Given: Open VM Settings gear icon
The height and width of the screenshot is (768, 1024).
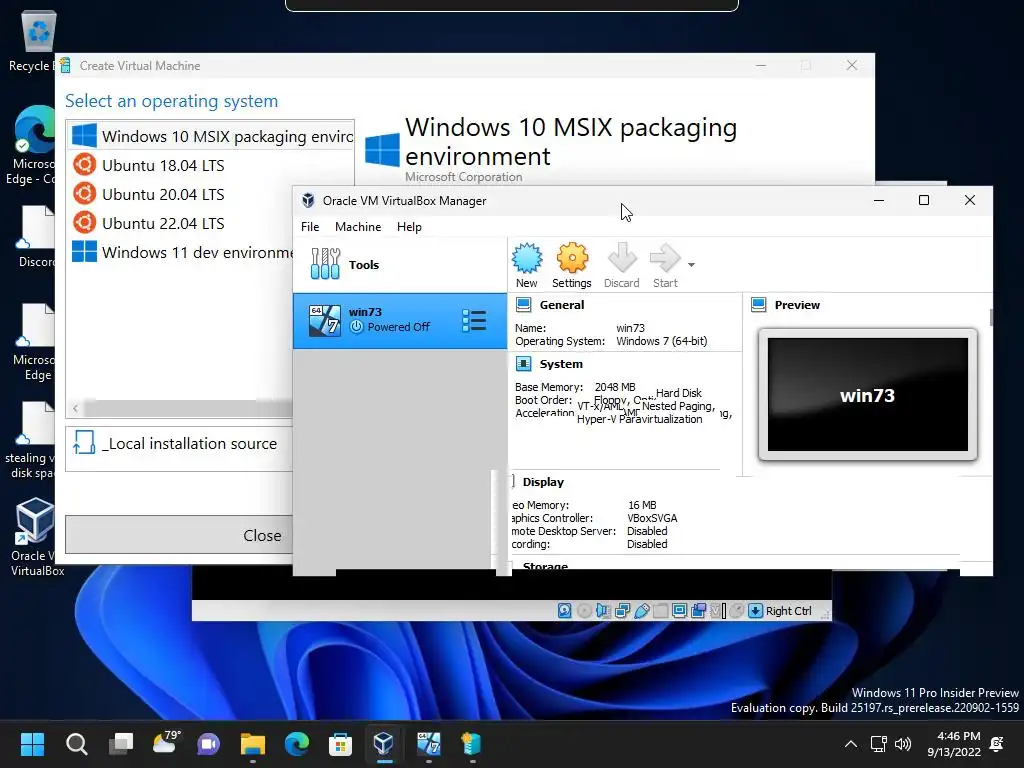Looking at the screenshot, I should 571,265.
